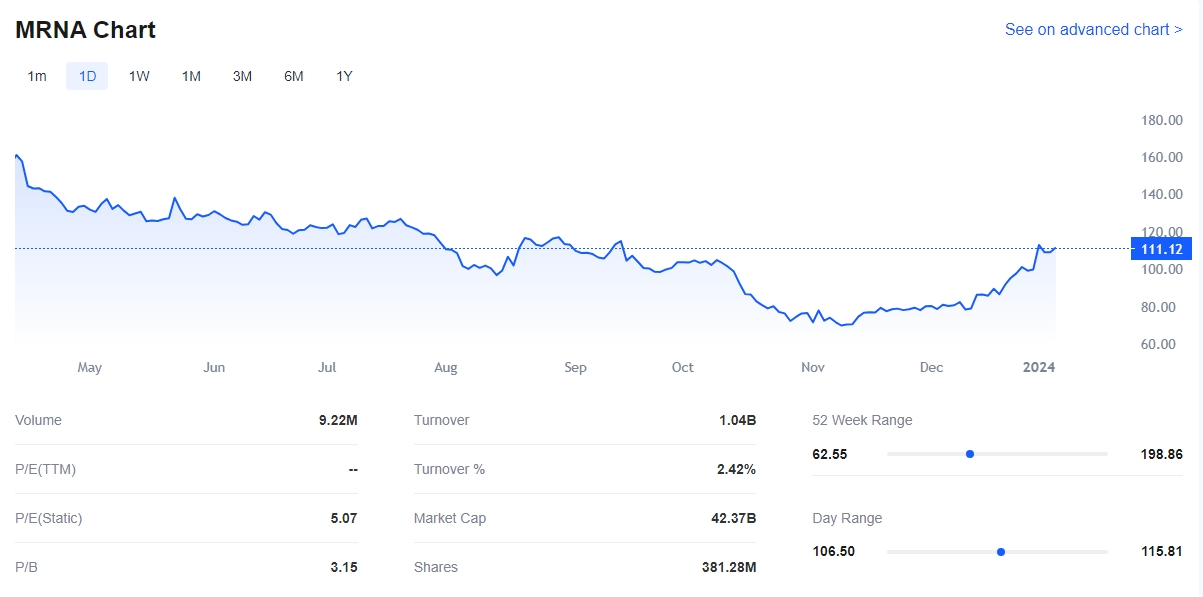Click the Volume value 9.22M

pyautogui.click(x=338, y=420)
